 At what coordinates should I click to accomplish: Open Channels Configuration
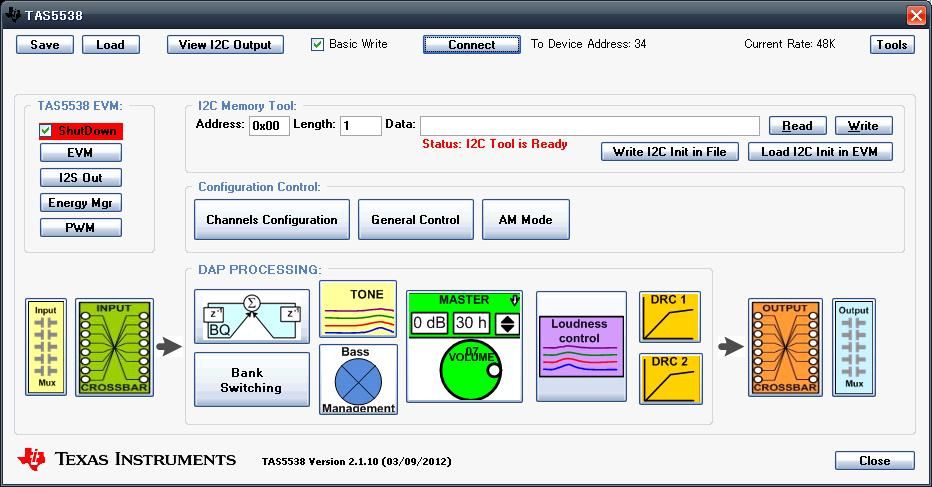coord(272,219)
